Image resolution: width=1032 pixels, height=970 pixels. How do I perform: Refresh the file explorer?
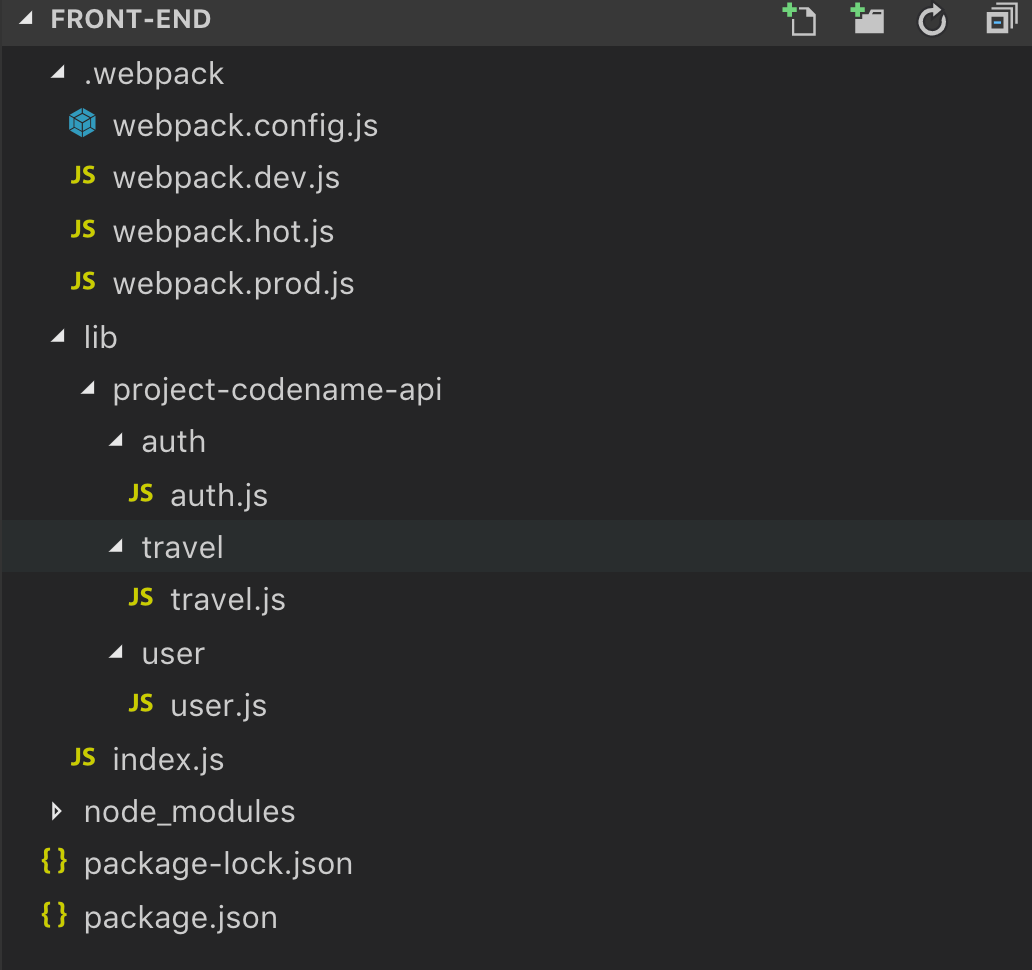(932, 20)
